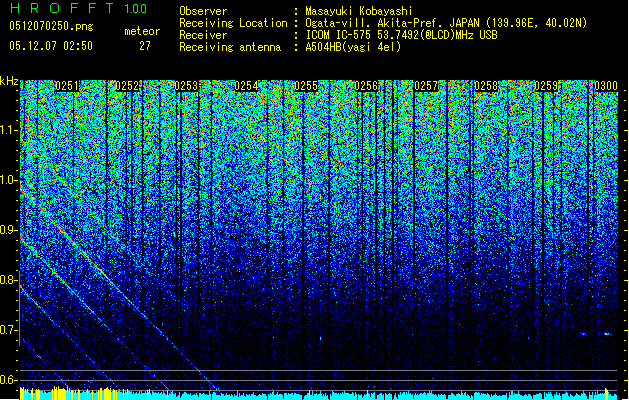This screenshot has height=400, width=629.
Task: Click the meteor echo blip beneath 0300
Action: tap(607, 334)
